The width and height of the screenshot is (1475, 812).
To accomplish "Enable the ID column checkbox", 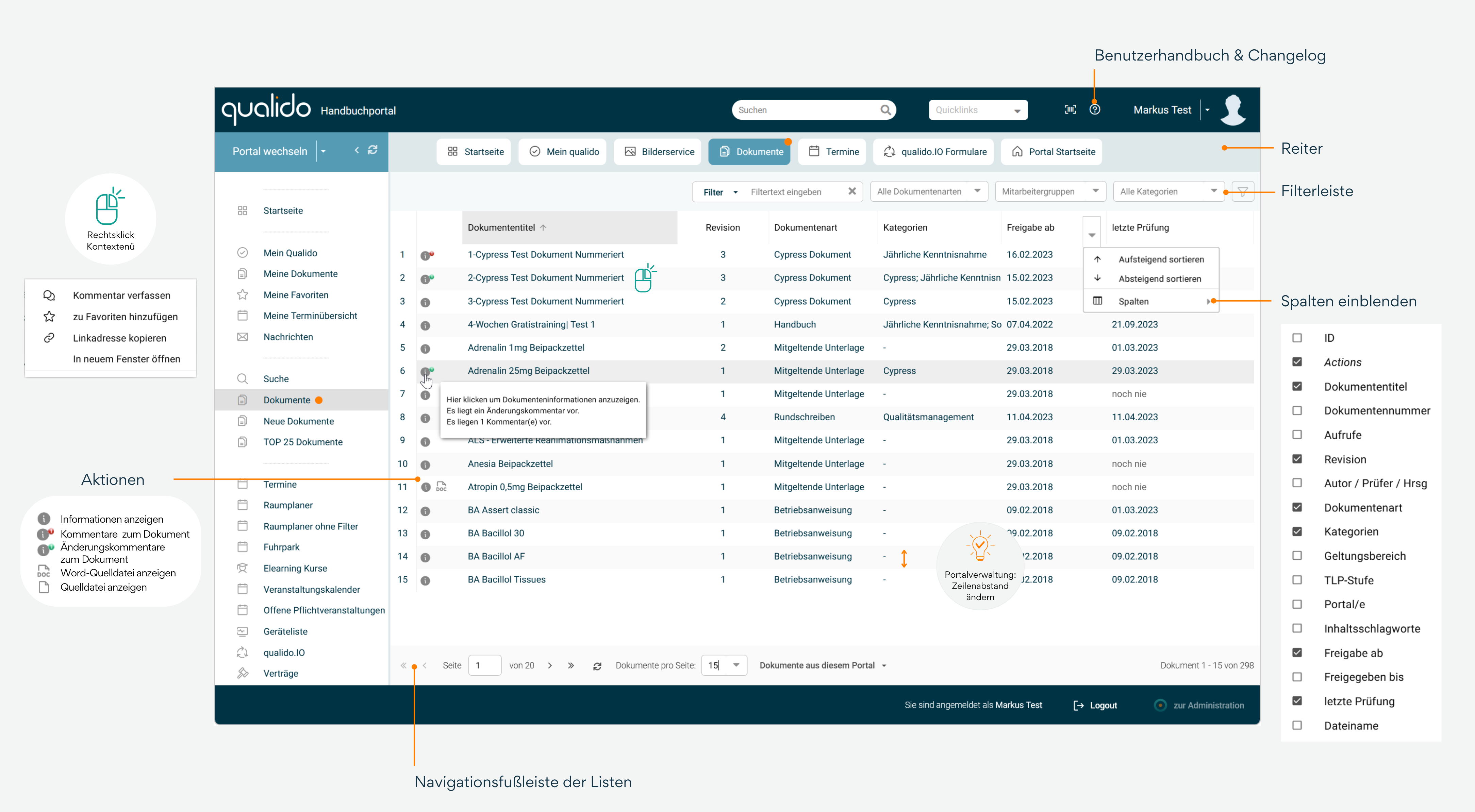I will tap(1297, 338).
